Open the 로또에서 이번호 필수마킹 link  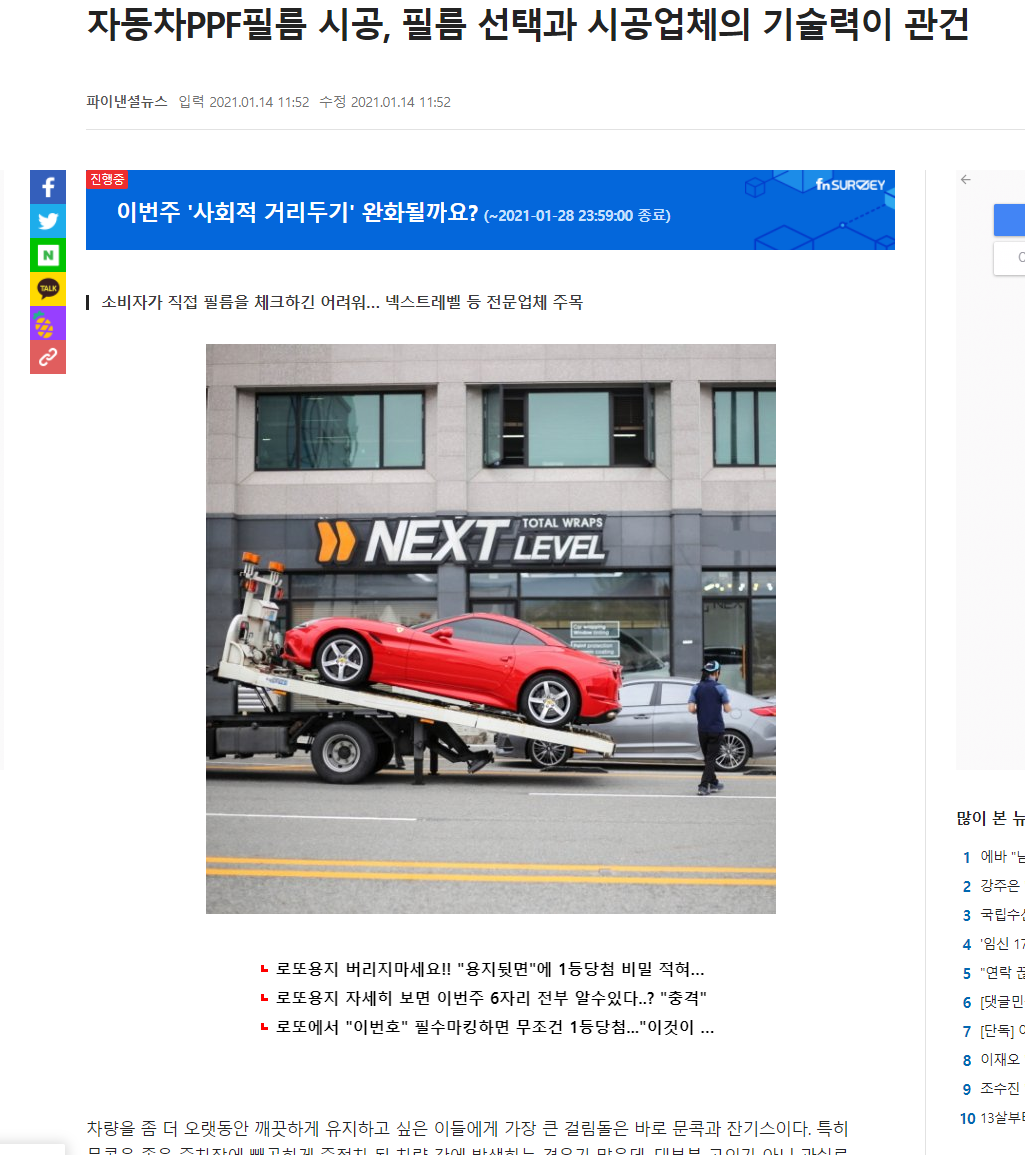(x=495, y=1027)
